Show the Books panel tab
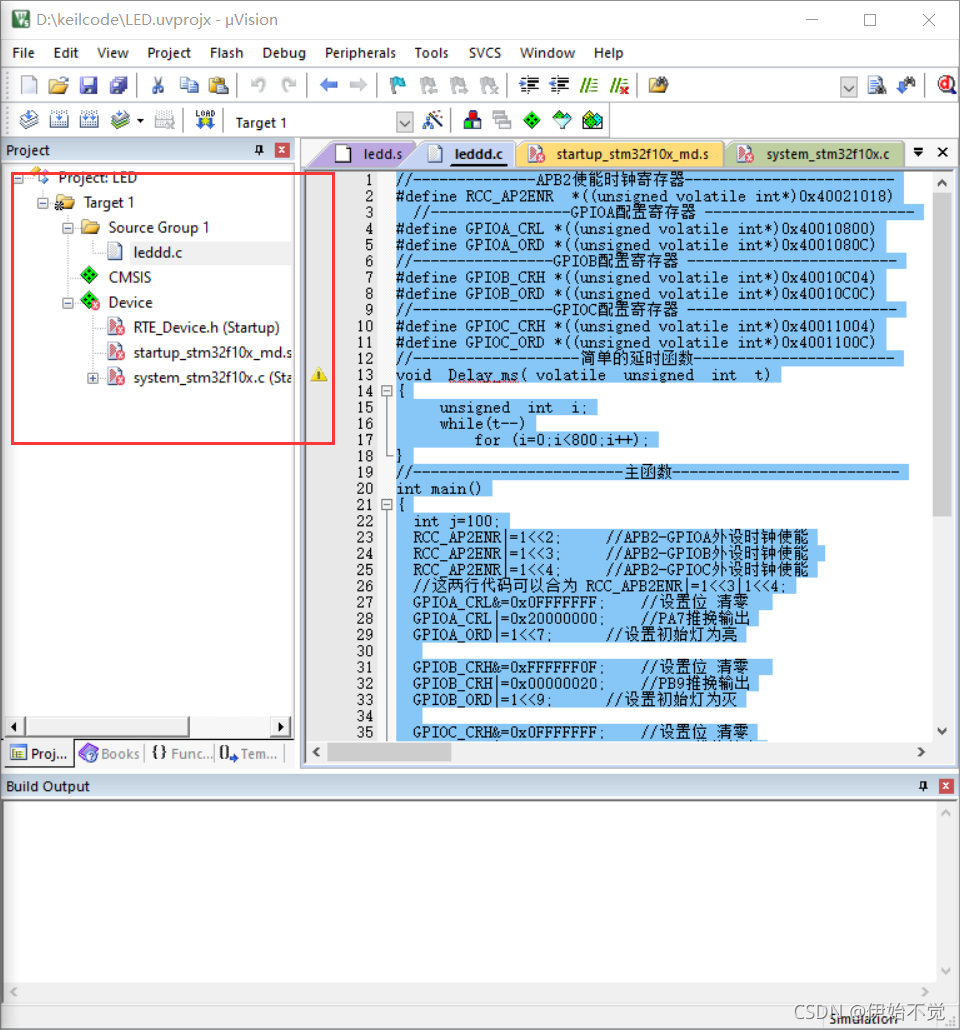The height and width of the screenshot is (1030, 960). 109,753
